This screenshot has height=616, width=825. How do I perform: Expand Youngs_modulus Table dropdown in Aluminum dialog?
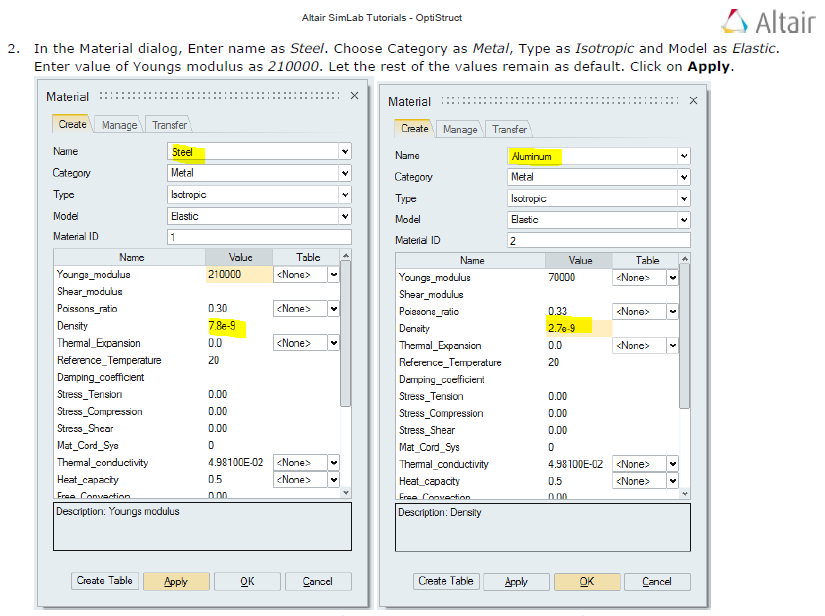tap(672, 278)
